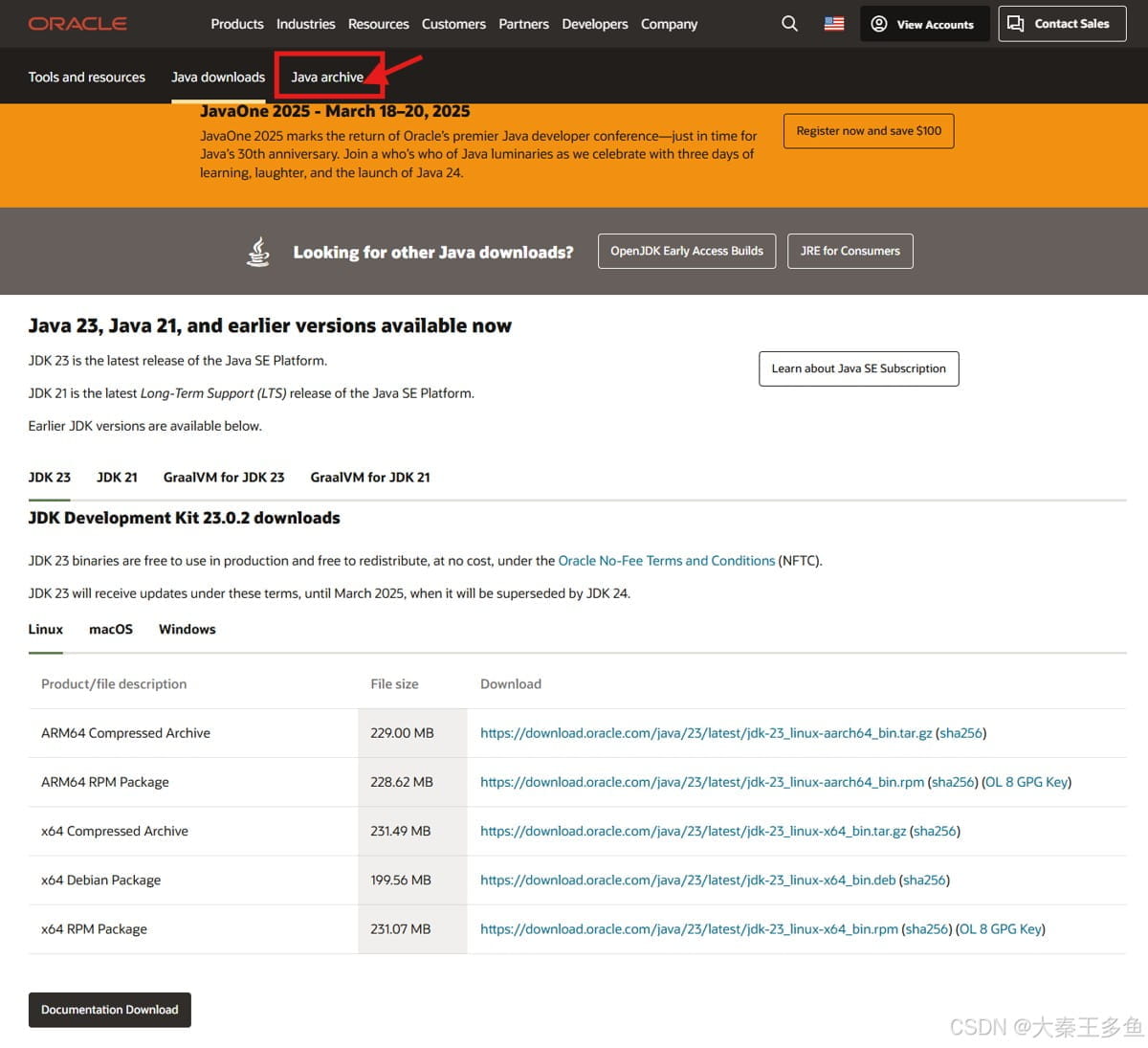
Task: Click the View Accounts button
Action: (924, 24)
